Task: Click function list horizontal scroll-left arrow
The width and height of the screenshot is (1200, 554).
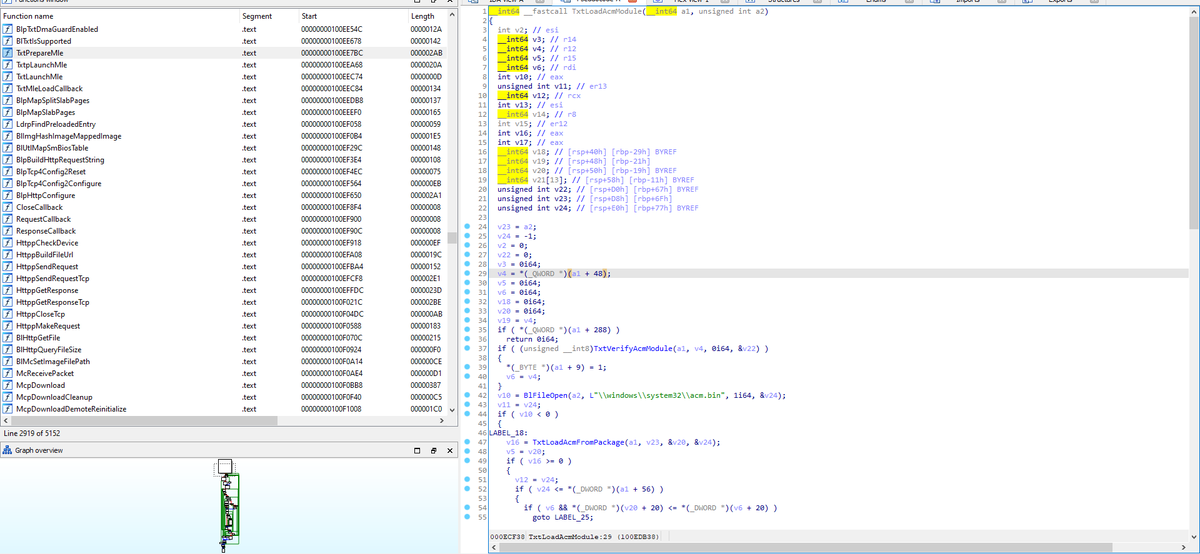Action: coord(6,421)
